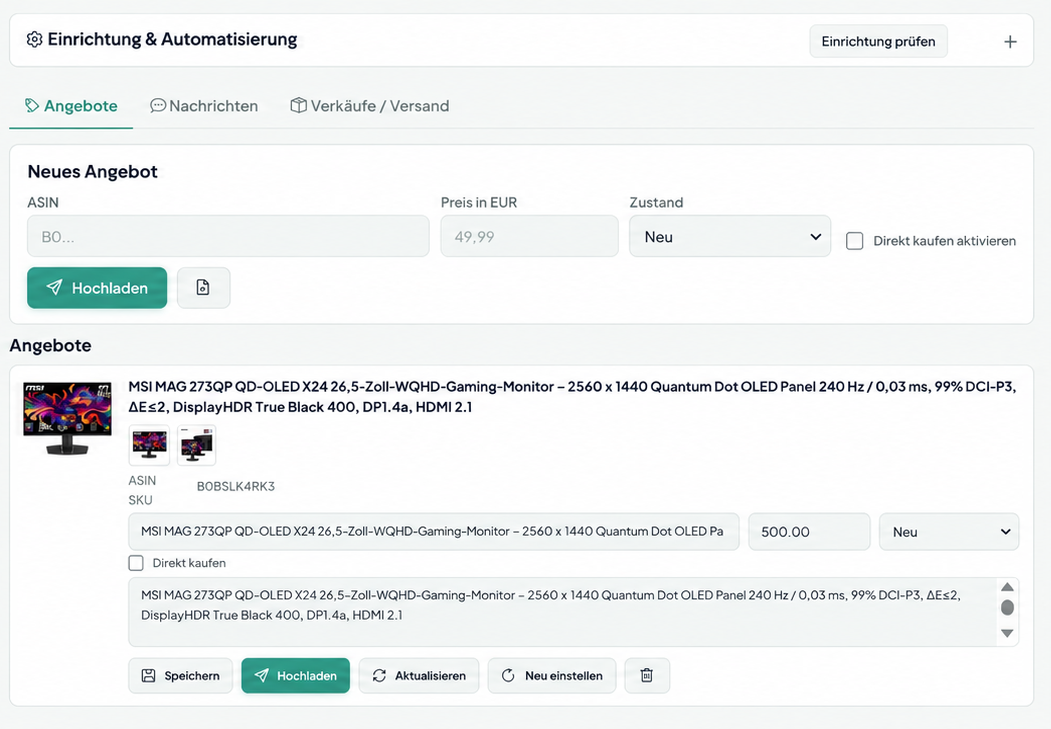Screen dimensions: 1051x729
Task: Click the Aktualisieren button
Action: point(419,675)
